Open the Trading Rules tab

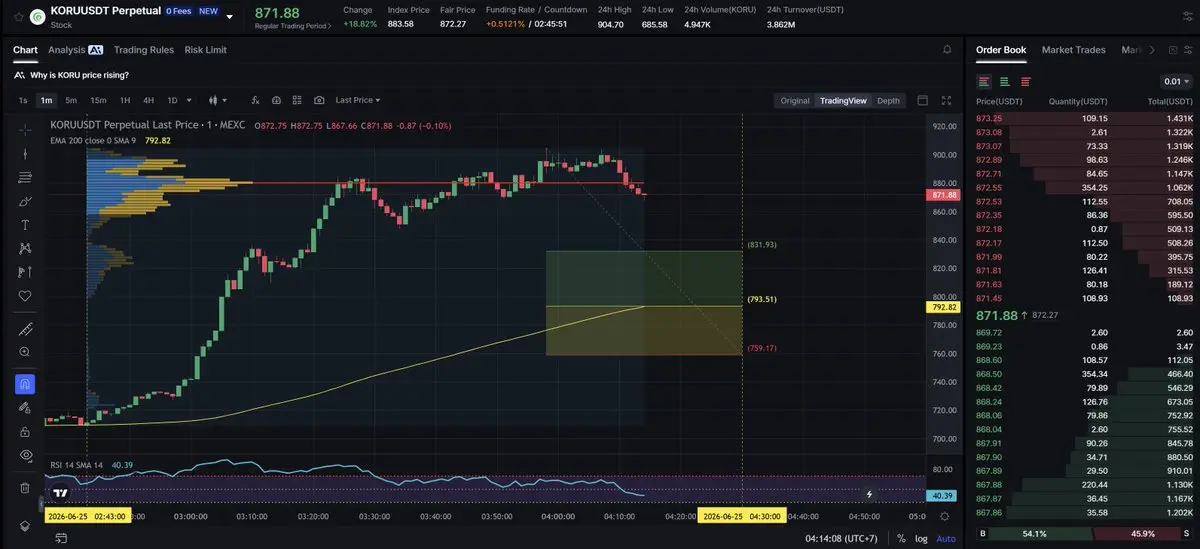[144, 50]
